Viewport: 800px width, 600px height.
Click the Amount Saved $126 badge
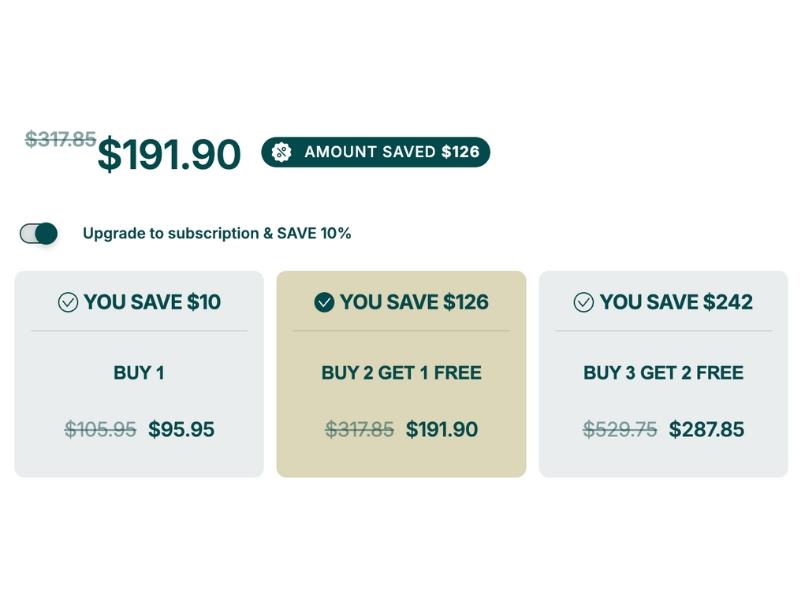pos(391,152)
